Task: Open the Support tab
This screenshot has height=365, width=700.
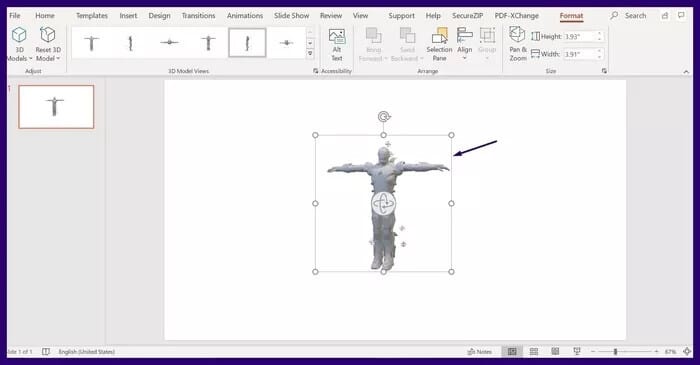Action: point(401,16)
